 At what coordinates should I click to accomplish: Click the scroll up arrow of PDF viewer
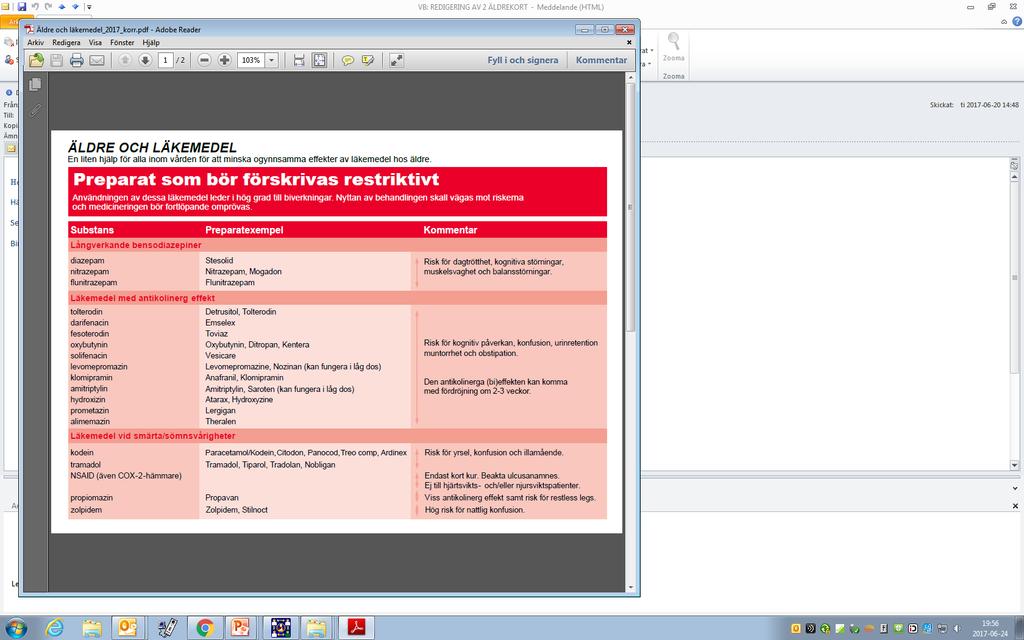point(630,78)
